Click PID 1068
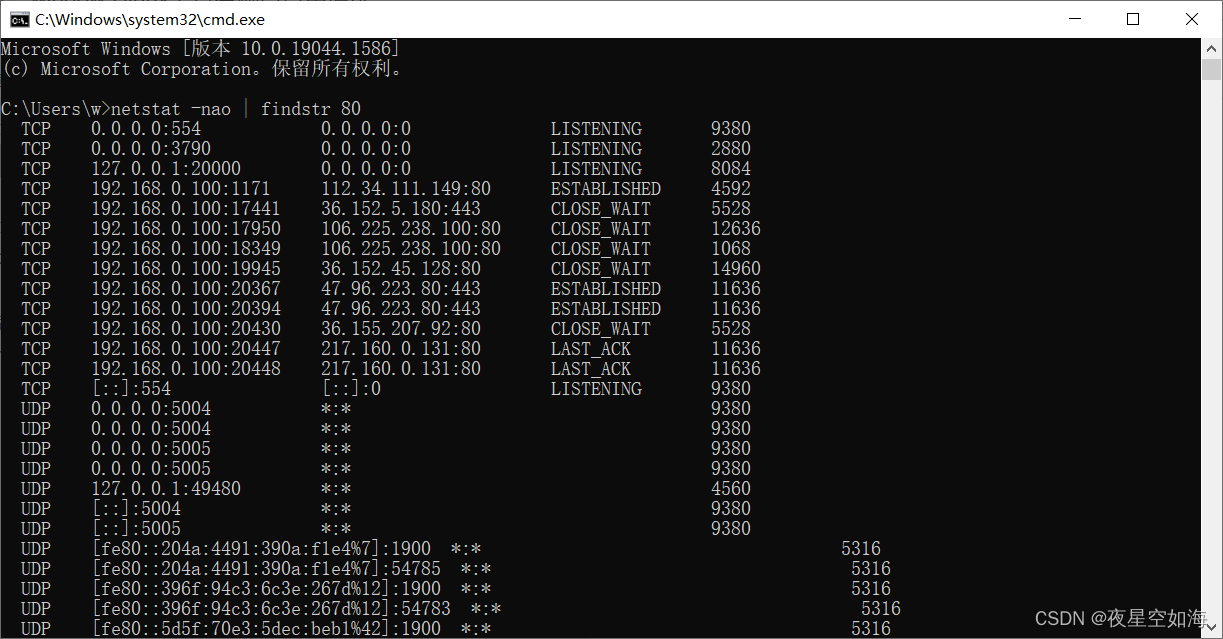This screenshot has height=639, width=1223. [731, 249]
